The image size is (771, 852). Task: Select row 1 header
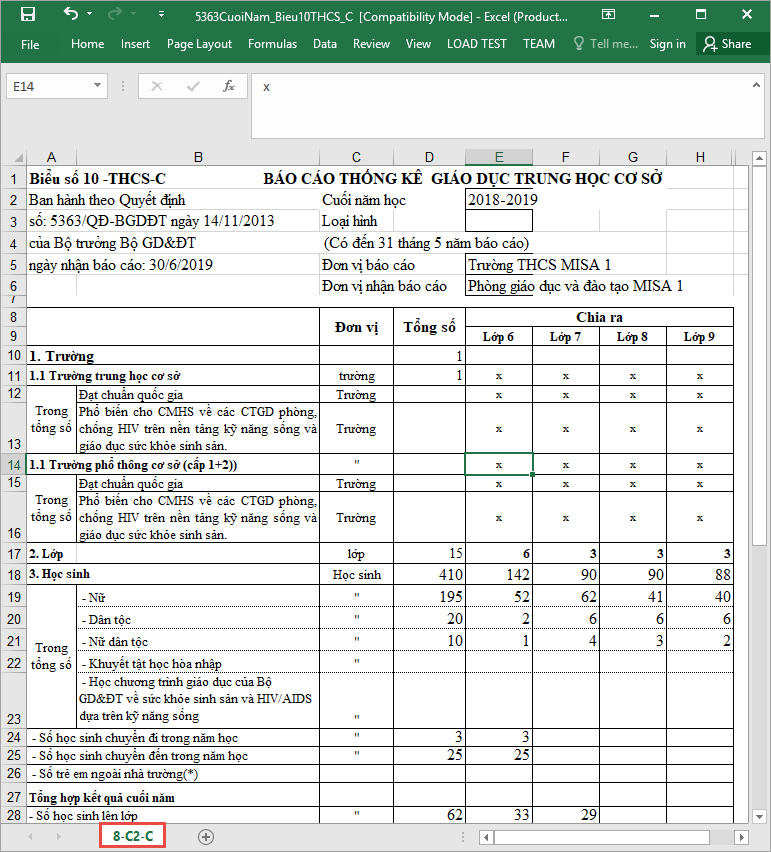[14, 179]
